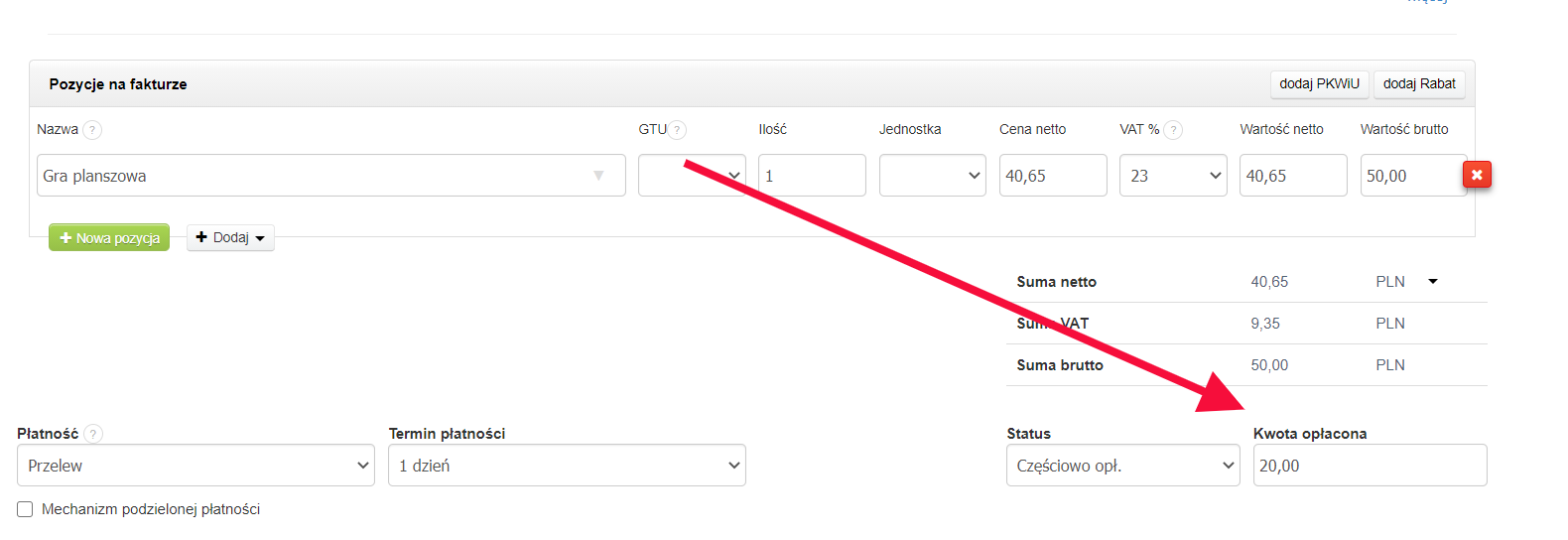
Task: Expand the PLN currency arrow
Action: point(1433,282)
